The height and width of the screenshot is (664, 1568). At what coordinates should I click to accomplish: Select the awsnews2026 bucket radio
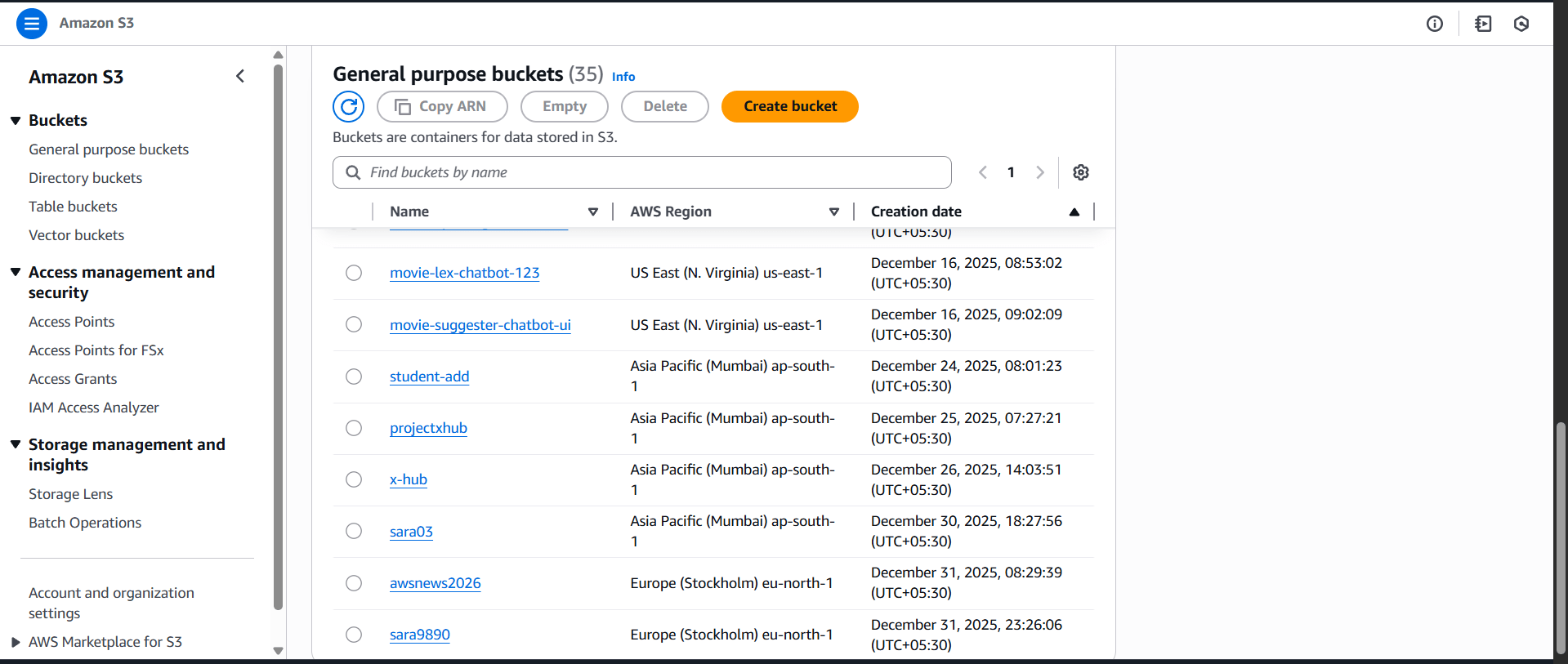[354, 583]
